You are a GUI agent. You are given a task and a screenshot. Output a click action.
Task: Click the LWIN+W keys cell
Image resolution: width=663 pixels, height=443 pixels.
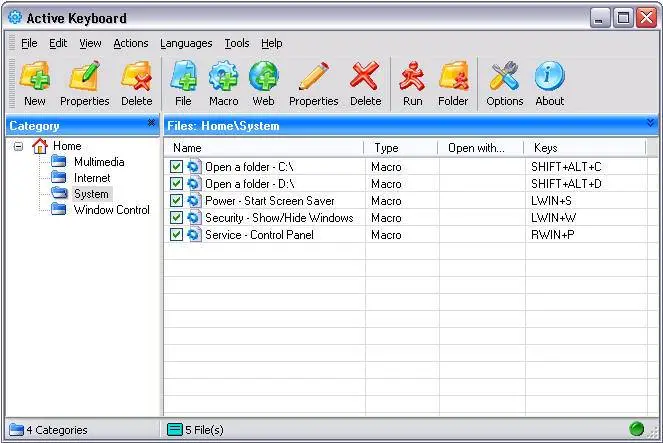(x=553, y=218)
